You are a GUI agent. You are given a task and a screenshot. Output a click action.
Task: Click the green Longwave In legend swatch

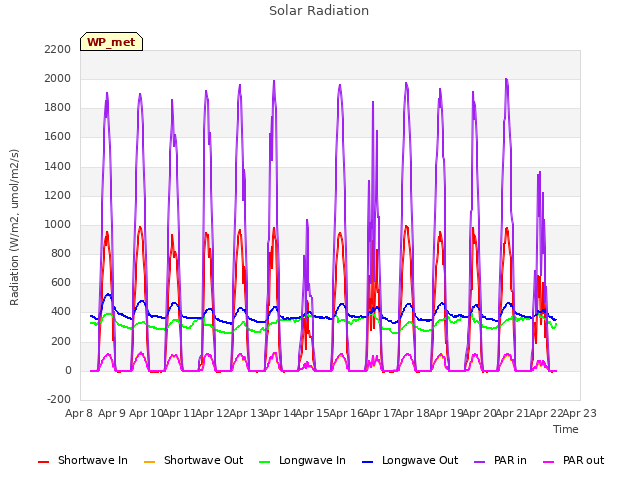[265, 462]
